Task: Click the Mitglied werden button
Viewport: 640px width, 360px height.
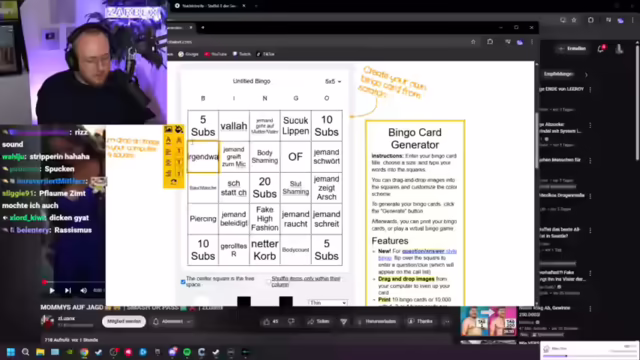Action: 124,322
